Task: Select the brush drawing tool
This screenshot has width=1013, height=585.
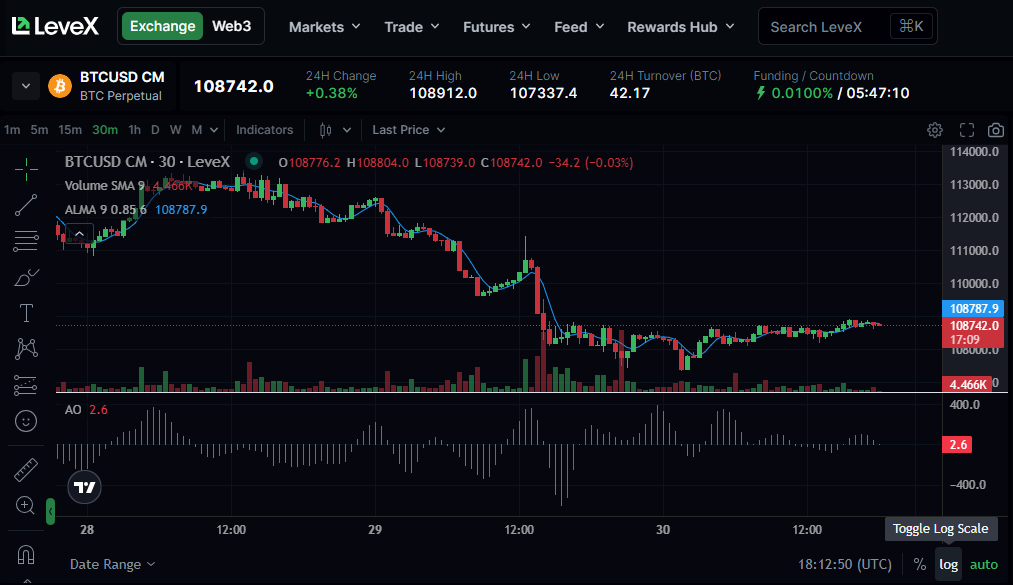Action: coord(26,278)
